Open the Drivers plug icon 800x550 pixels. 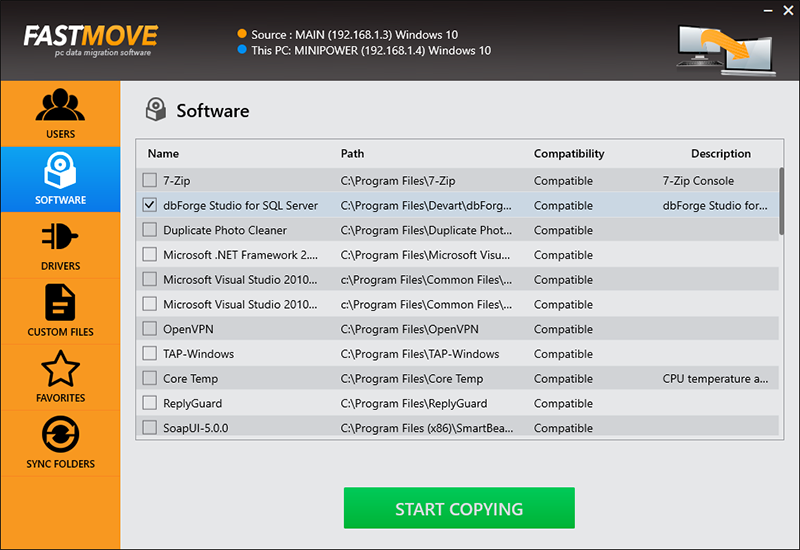pos(60,237)
